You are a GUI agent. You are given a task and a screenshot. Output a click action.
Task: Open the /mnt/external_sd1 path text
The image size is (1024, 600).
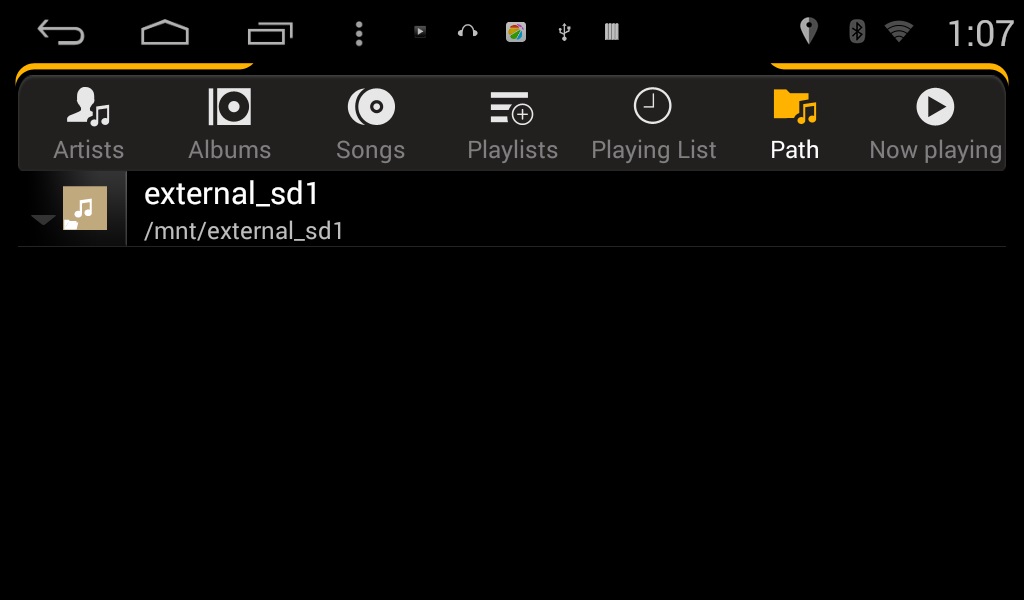click(244, 231)
